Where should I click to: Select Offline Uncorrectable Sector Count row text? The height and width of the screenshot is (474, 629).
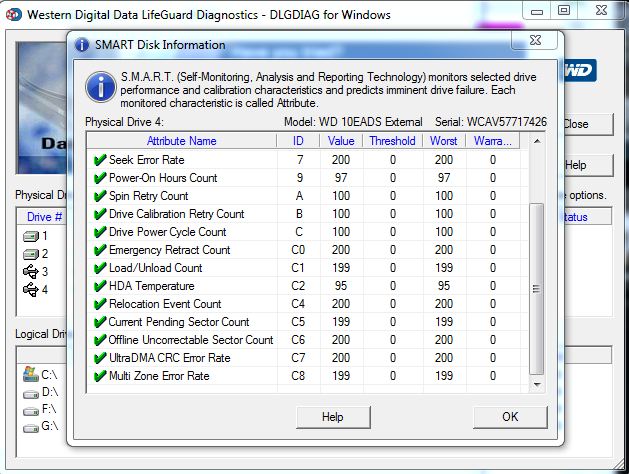coord(191,340)
